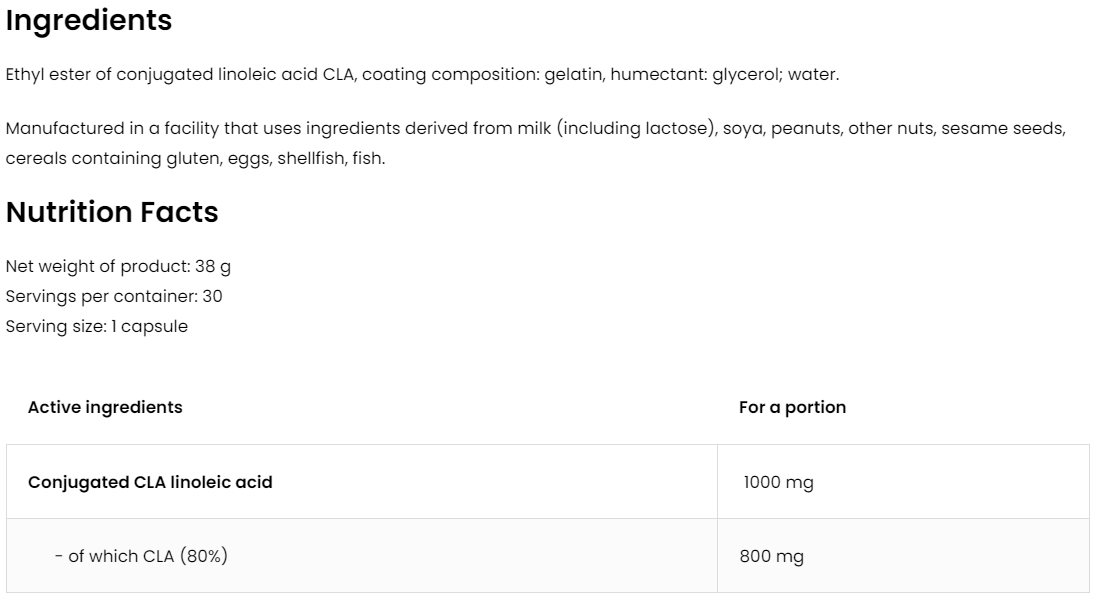Click the "800 mg" table value
The height and width of the screenshot is (603, 1097).
coord(772,556)
